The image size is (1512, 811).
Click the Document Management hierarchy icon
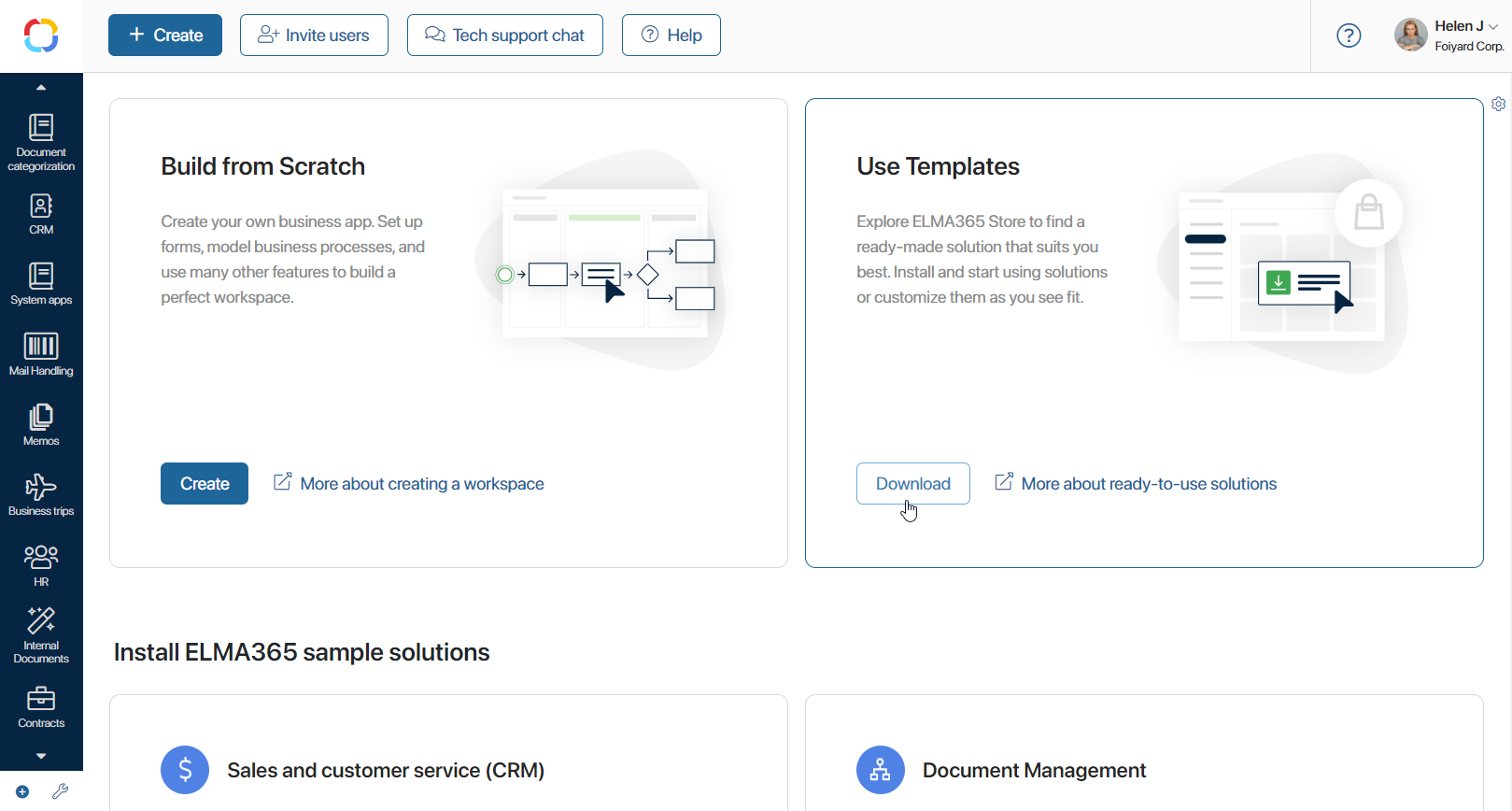(x=881, y=770)
